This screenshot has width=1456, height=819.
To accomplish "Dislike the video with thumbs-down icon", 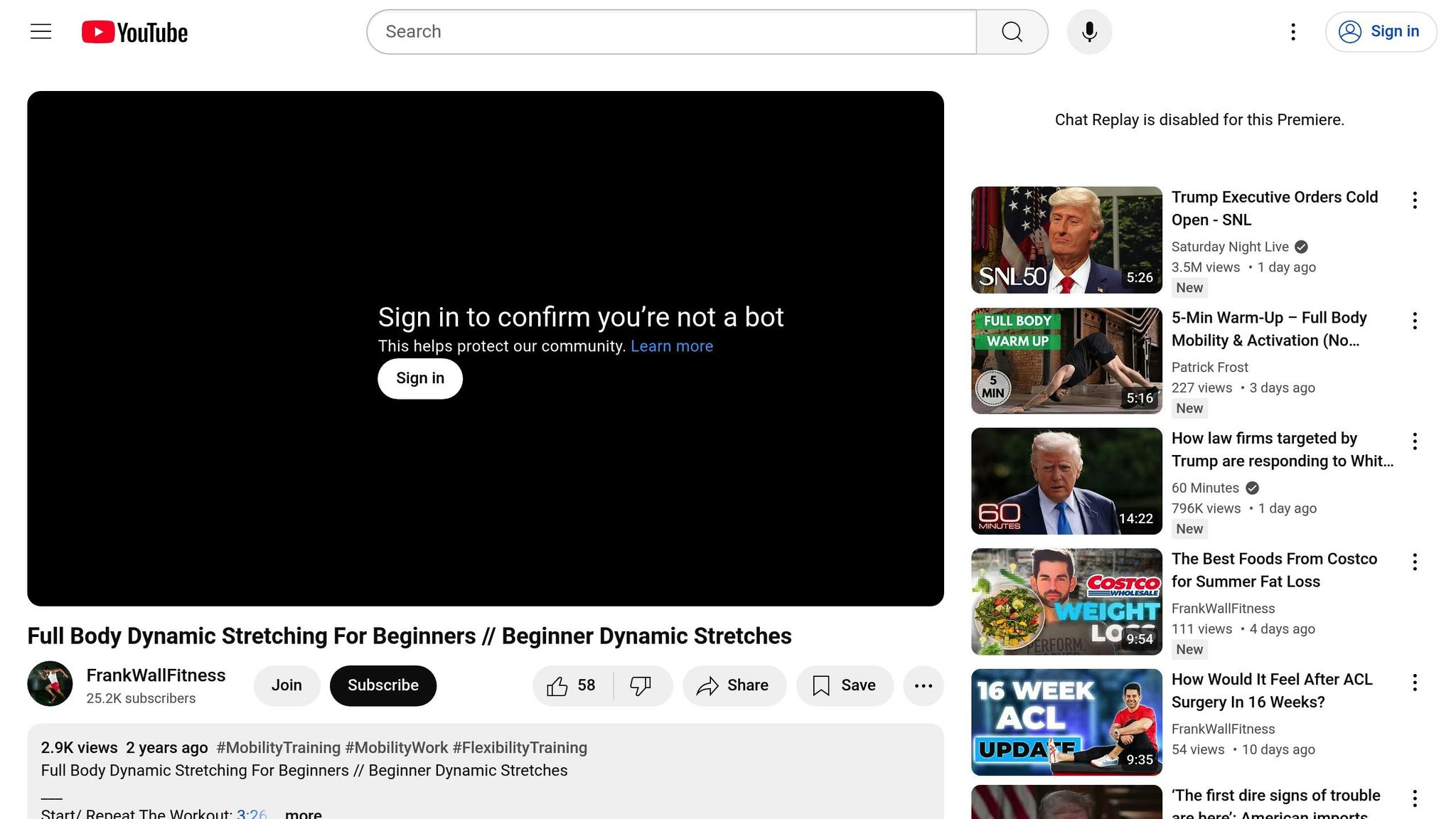I will click(642, 685).
